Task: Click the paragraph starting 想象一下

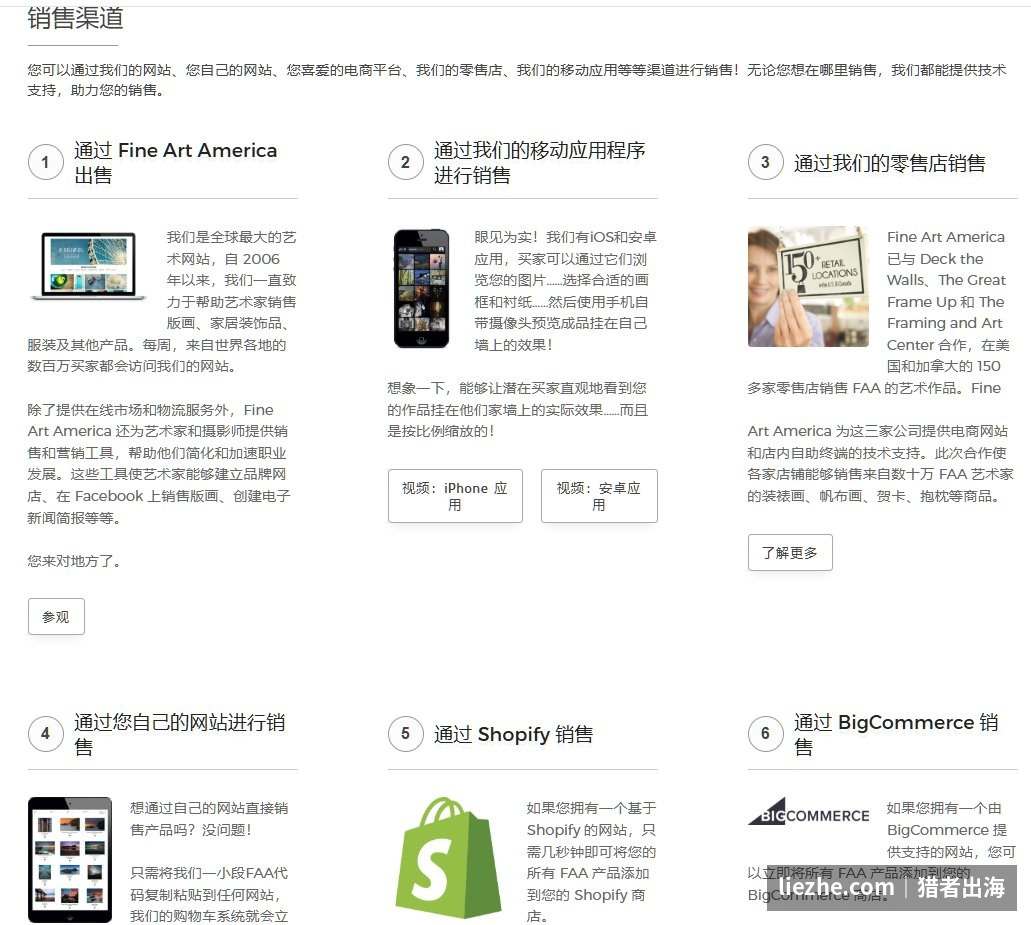Action: coord(517,410)
